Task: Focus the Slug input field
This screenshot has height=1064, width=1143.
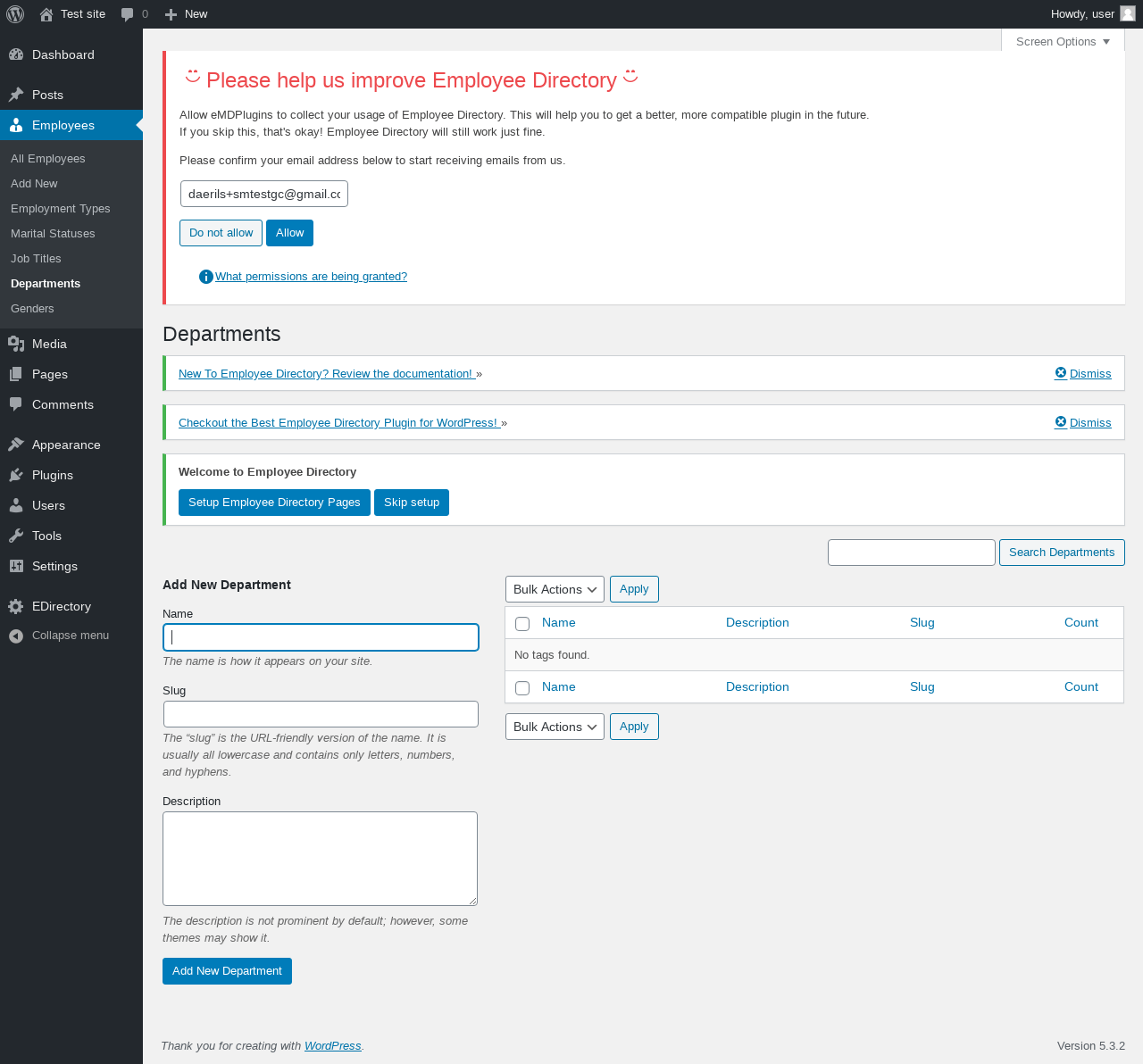Action: pyautogui.click(x=321, y=714)
